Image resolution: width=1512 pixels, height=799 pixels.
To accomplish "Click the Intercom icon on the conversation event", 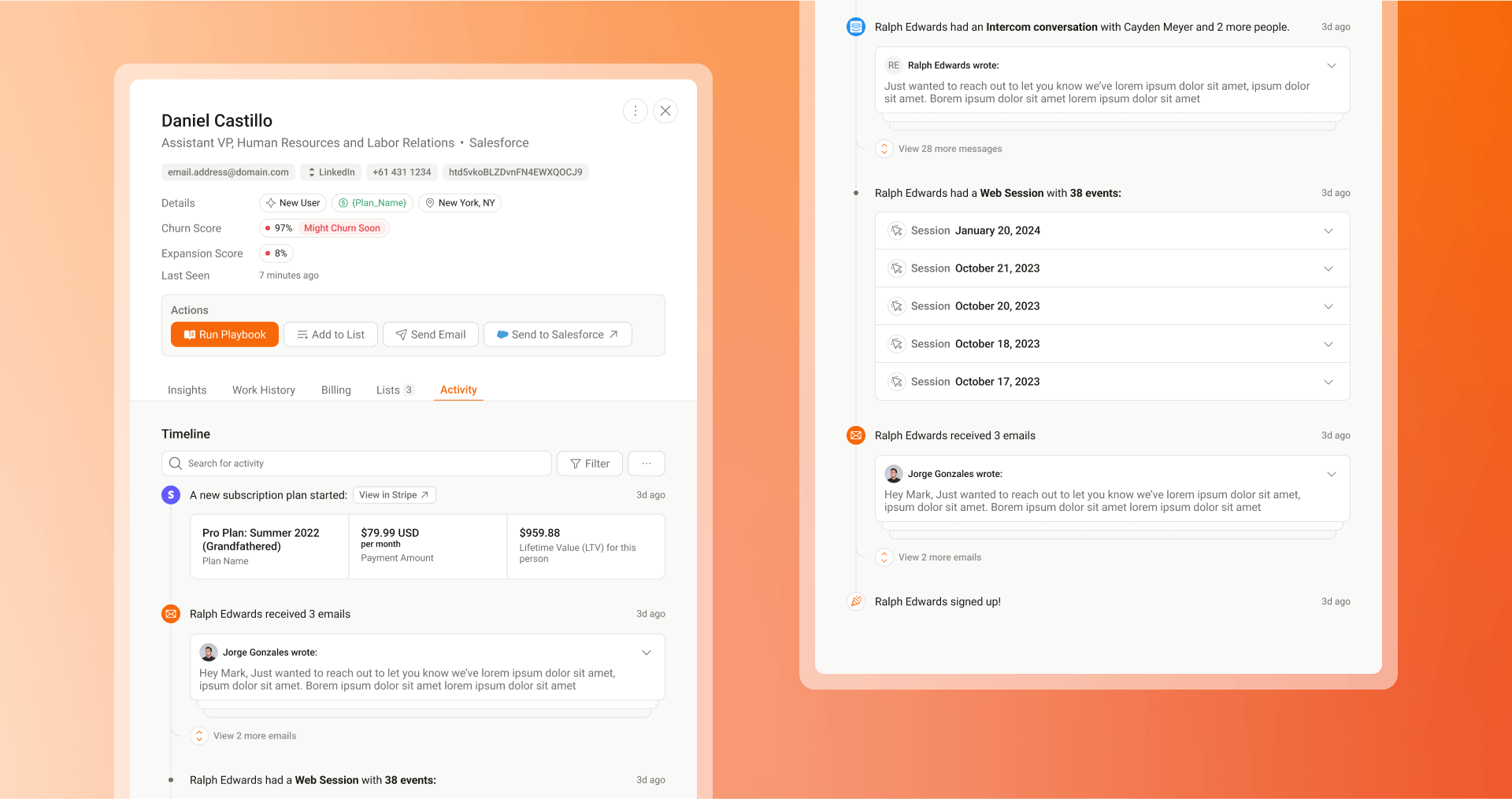I will (x=855, y=26).
